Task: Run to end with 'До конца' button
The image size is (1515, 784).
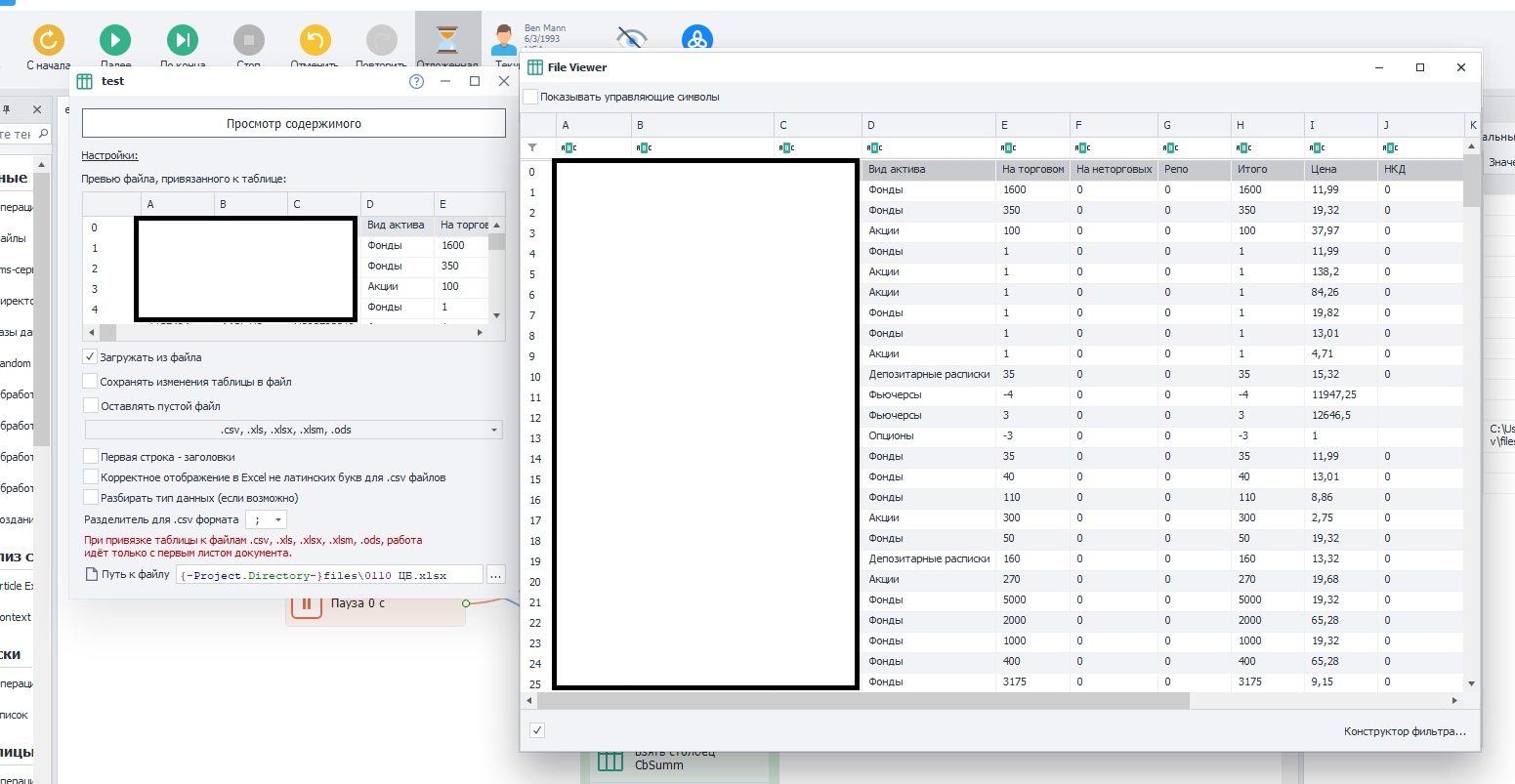Action: [182, 41]
